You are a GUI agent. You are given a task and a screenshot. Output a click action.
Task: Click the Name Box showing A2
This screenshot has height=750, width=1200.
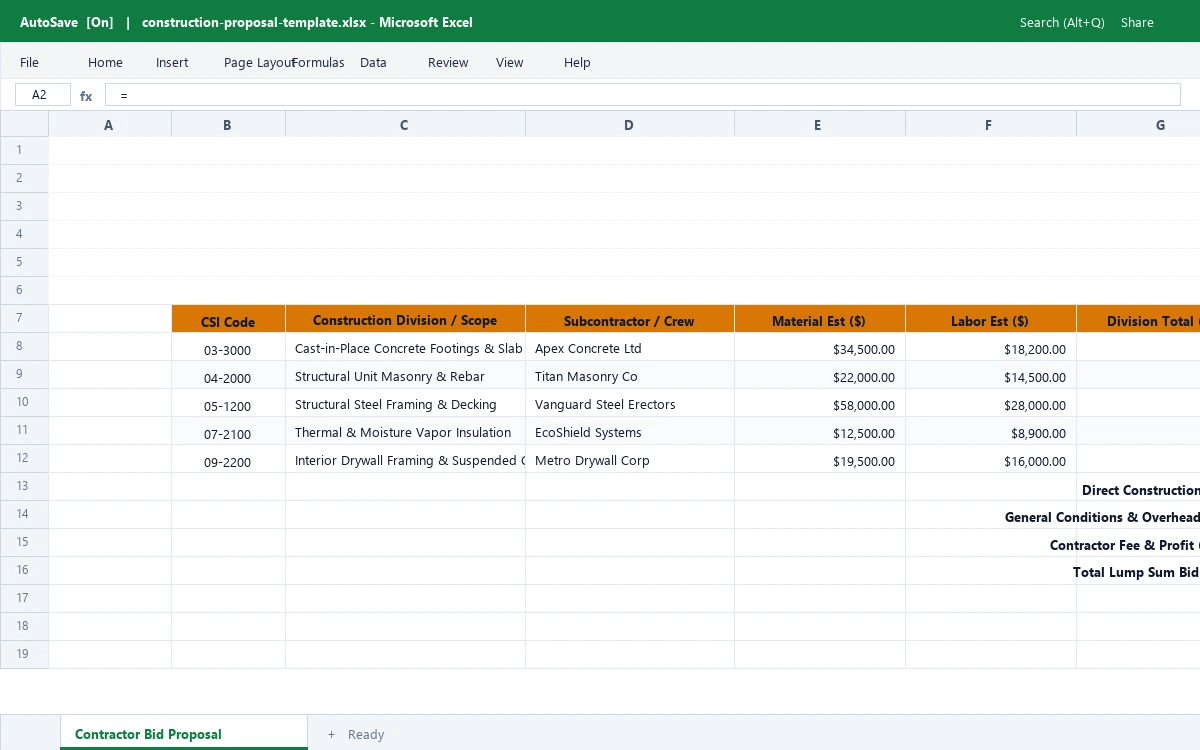[x=43, y=95]
